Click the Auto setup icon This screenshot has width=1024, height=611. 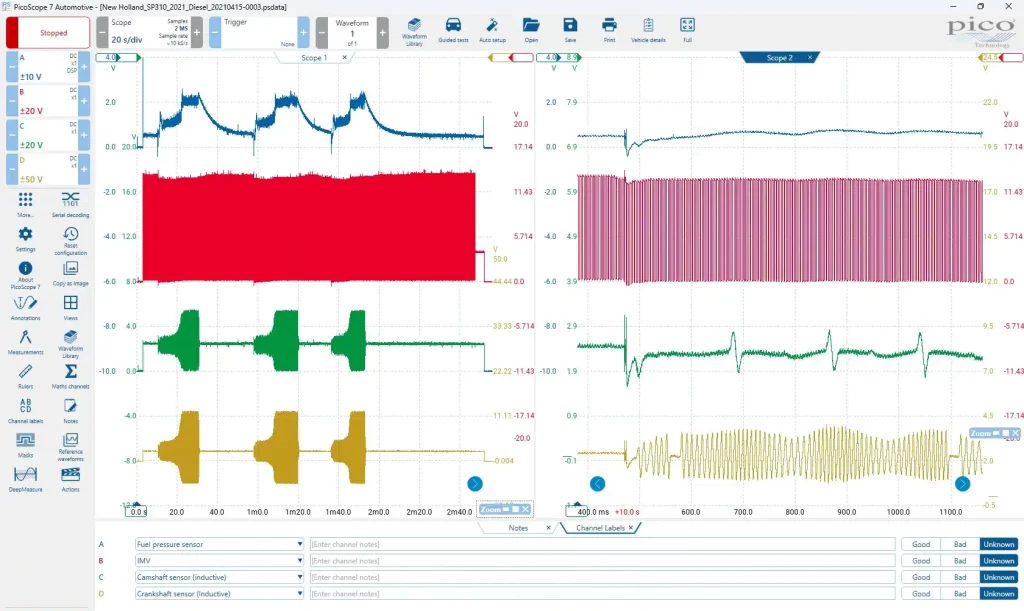(491, 29)
